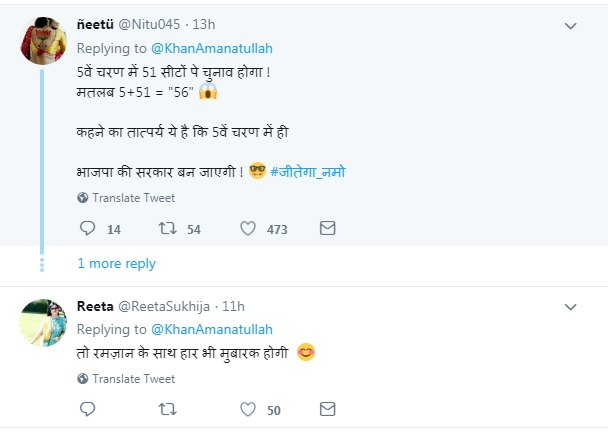This screenshot has height=434, width=608.
Task: Like Reeta's tweet with 50 likes
Action: (x=248, y=409)
